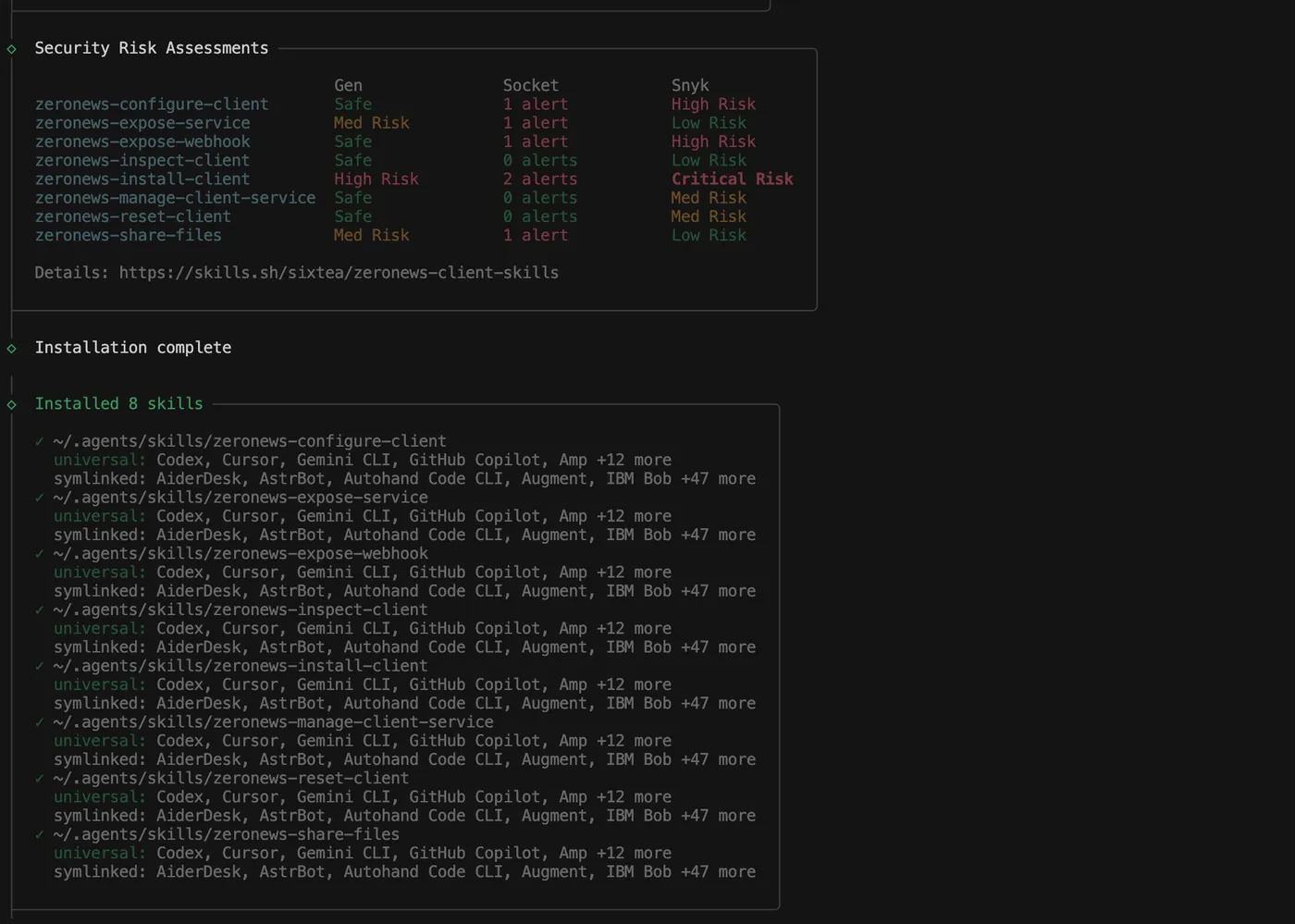Click the diamond marker beside Security Risk Assessments

click(x=12, y=49)
